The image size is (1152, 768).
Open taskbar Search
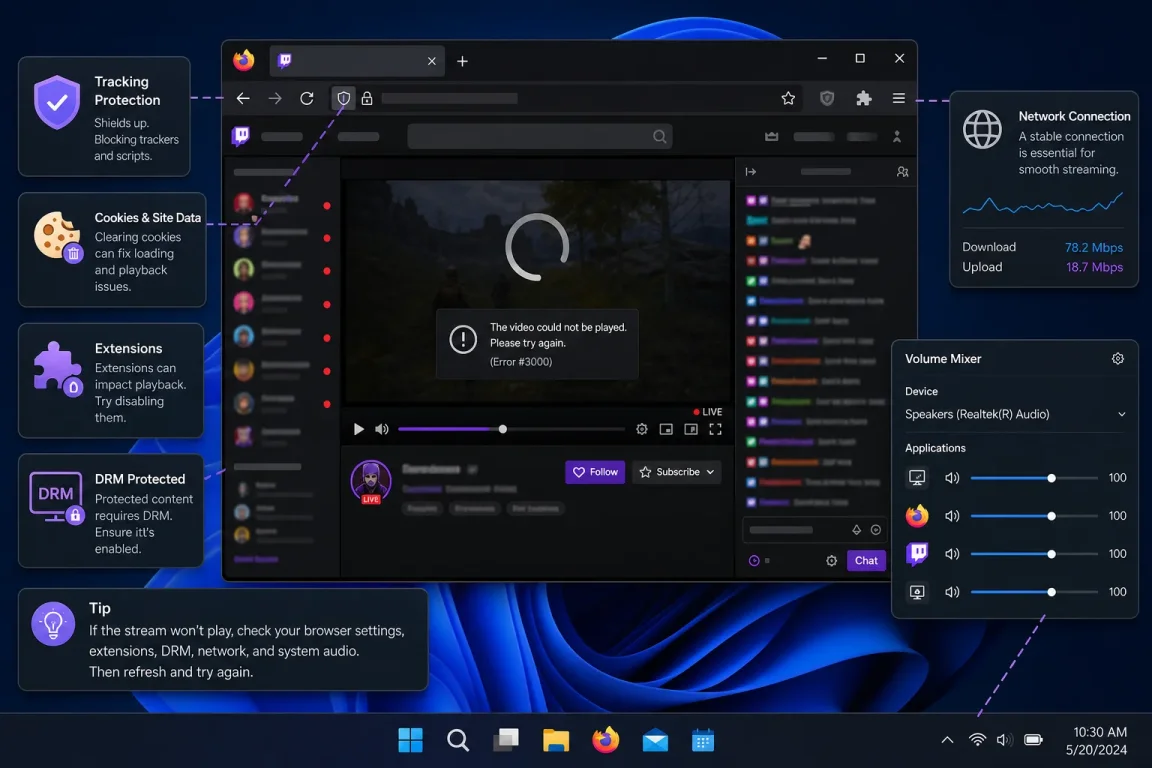click(x=458, y=740)
